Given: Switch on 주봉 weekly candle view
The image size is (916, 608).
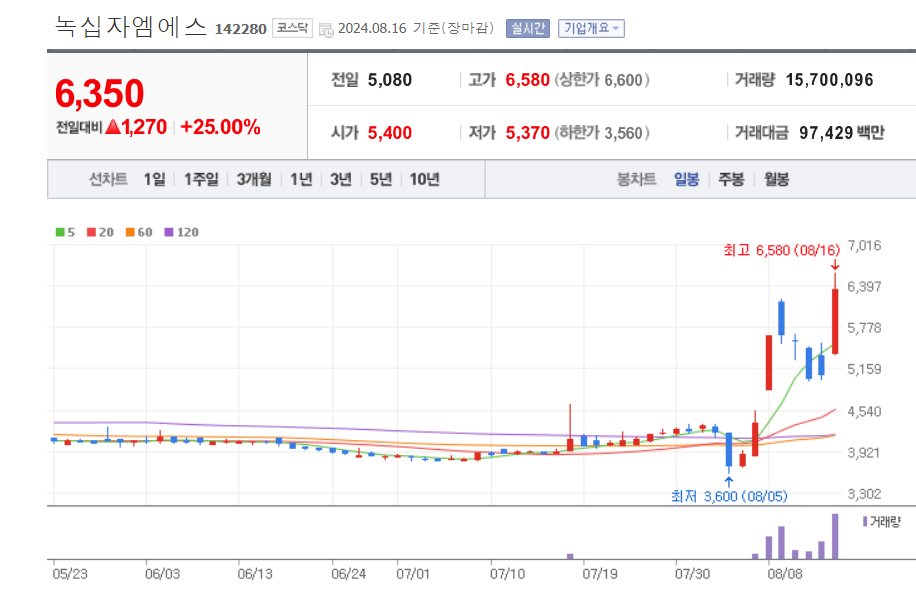Looking at the screenshot, I should 730,178.
